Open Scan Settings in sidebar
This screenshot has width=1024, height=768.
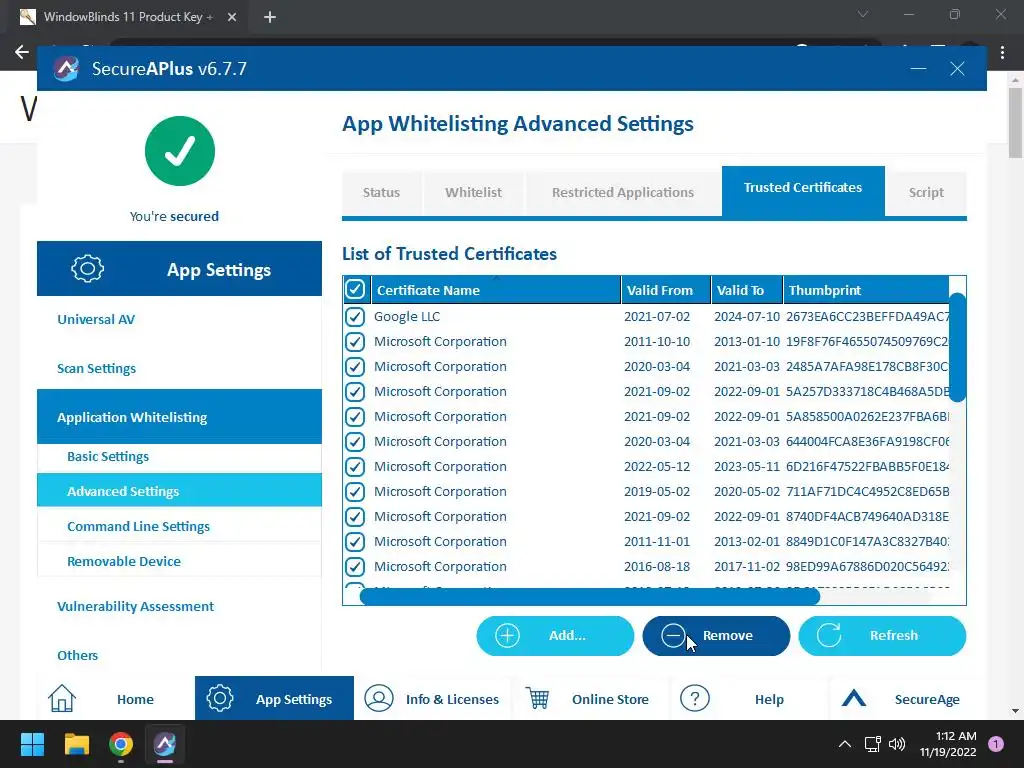point(97,368)
